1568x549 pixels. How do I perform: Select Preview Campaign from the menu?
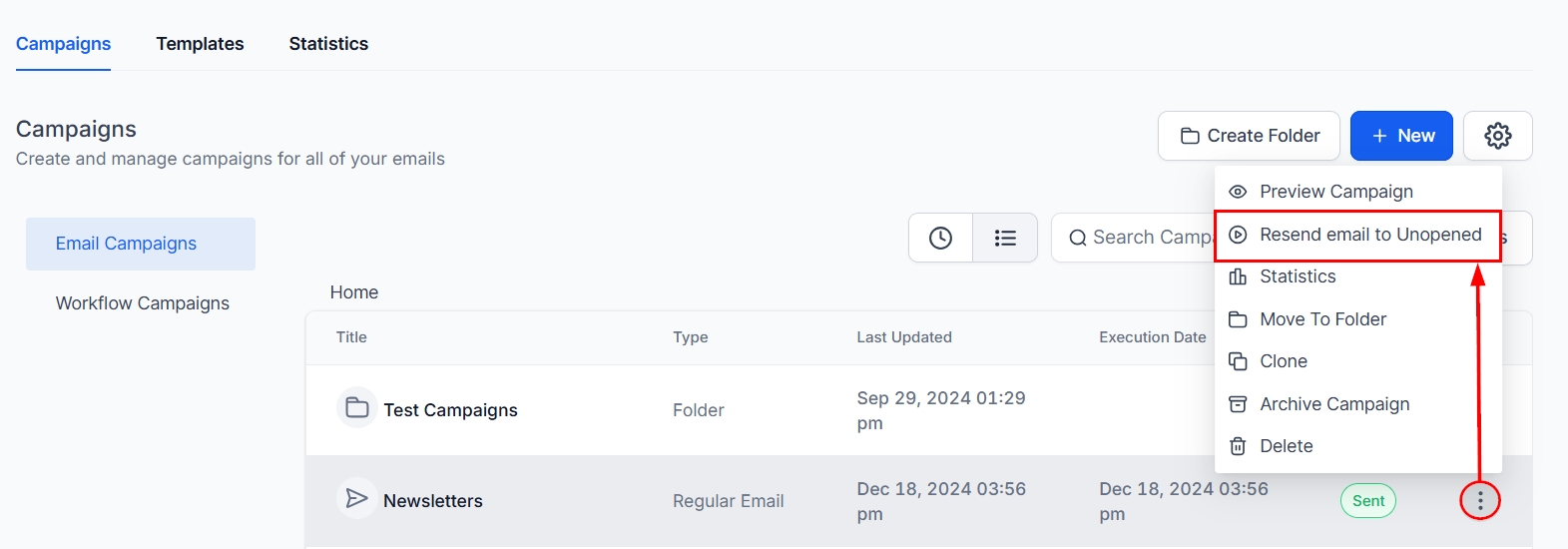[1335, 192]
